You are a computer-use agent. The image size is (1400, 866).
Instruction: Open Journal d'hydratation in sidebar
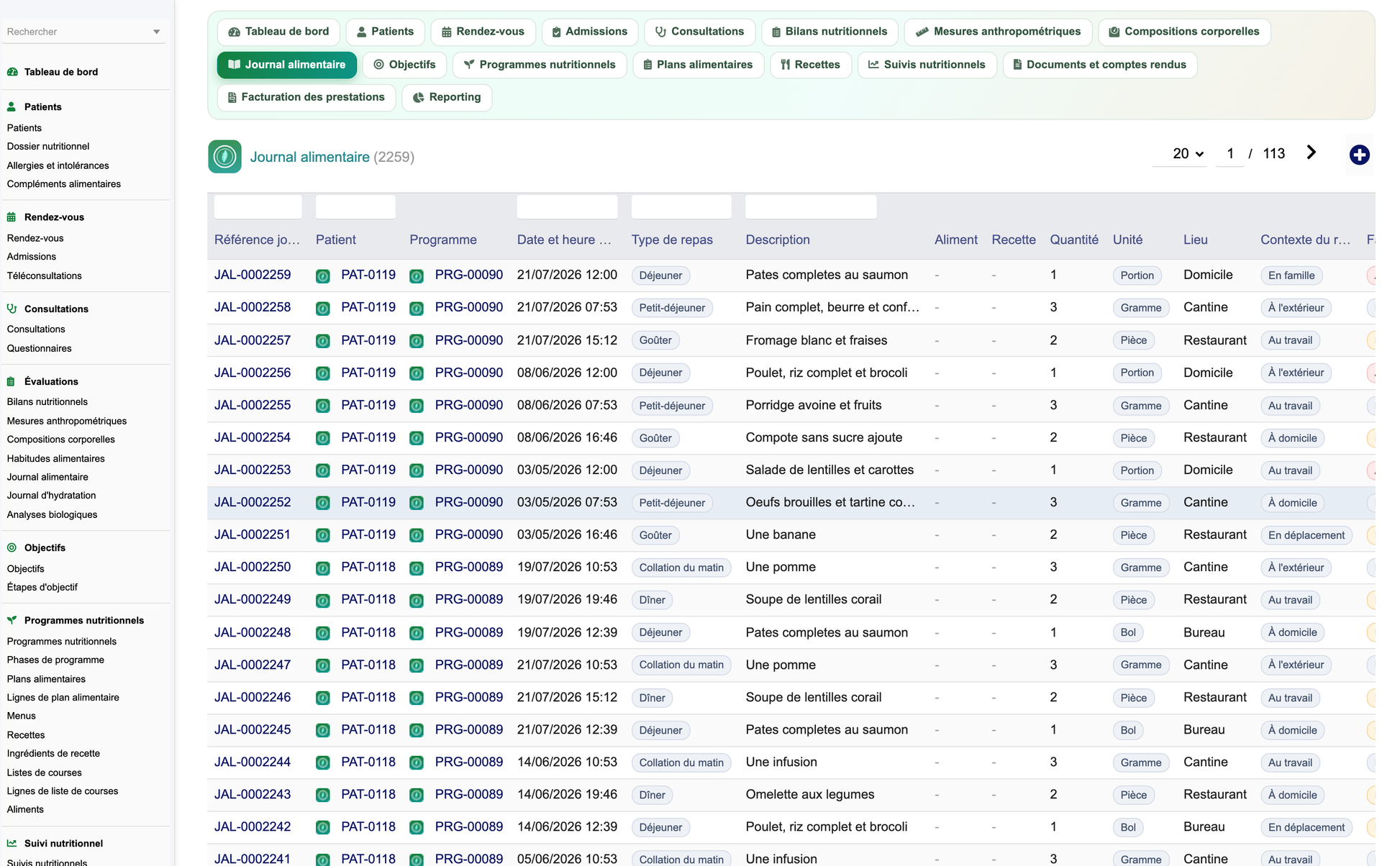point(52,495)
